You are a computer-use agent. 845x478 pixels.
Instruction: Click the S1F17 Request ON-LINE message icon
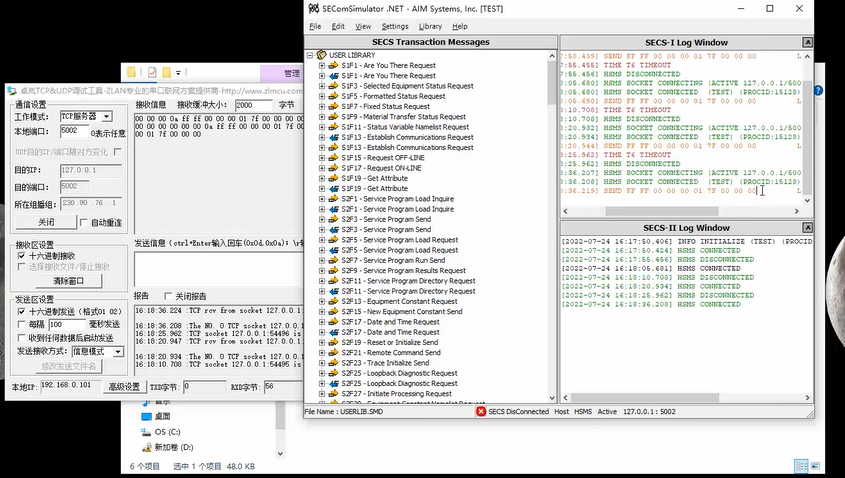(334, 168)
